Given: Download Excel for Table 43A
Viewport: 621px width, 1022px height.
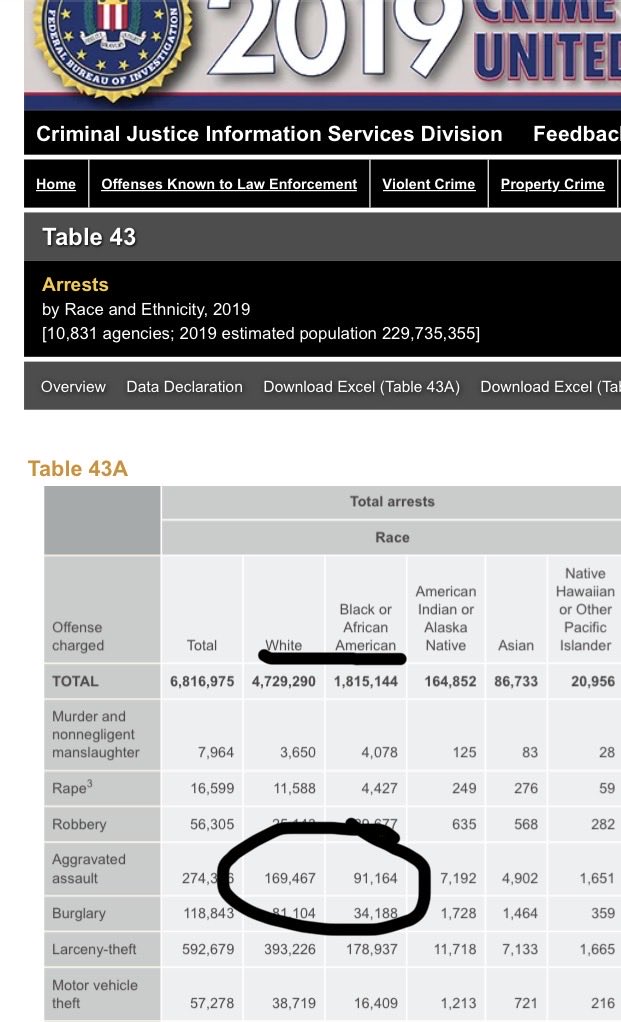Looking at the screenshot, I should point(362,387).
